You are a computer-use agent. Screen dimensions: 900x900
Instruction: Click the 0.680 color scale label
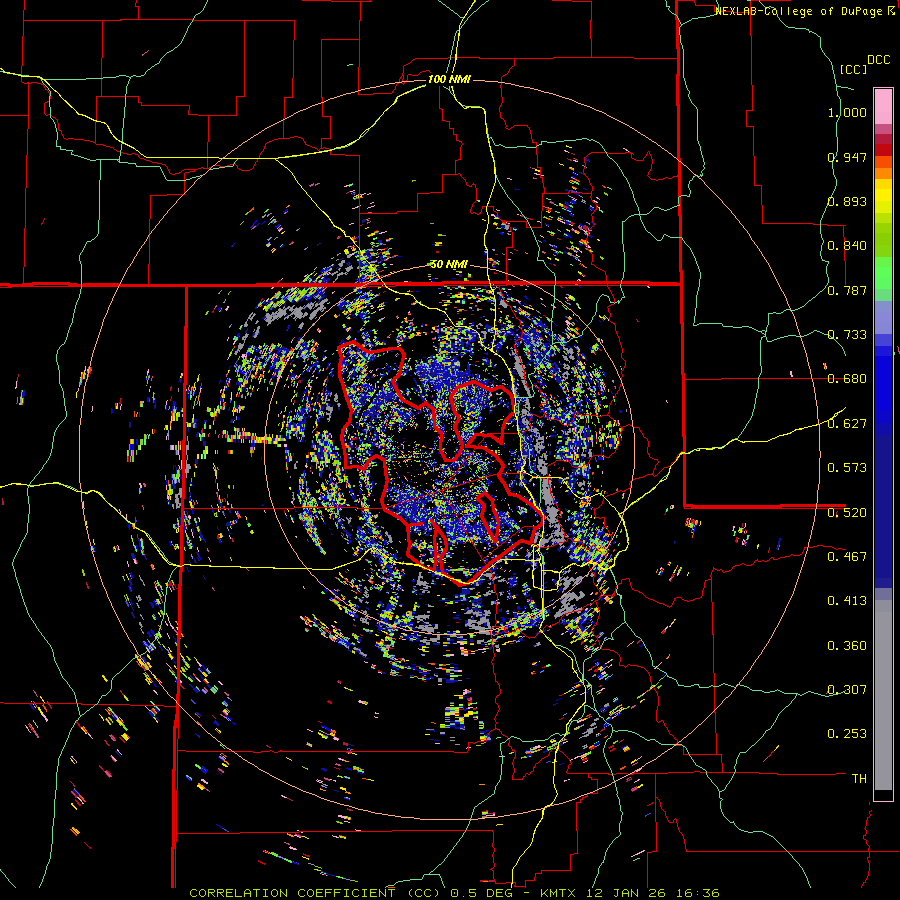[847, 379]
